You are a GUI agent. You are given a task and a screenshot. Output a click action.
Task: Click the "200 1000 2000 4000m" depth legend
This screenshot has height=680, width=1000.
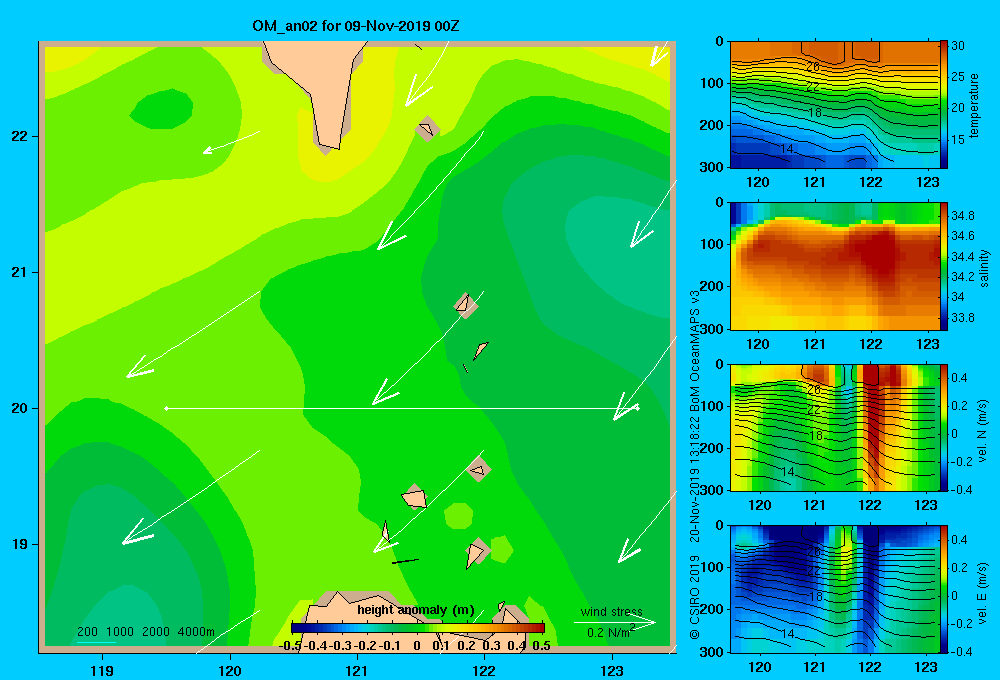pyautogui.click(x=146, y=632)
